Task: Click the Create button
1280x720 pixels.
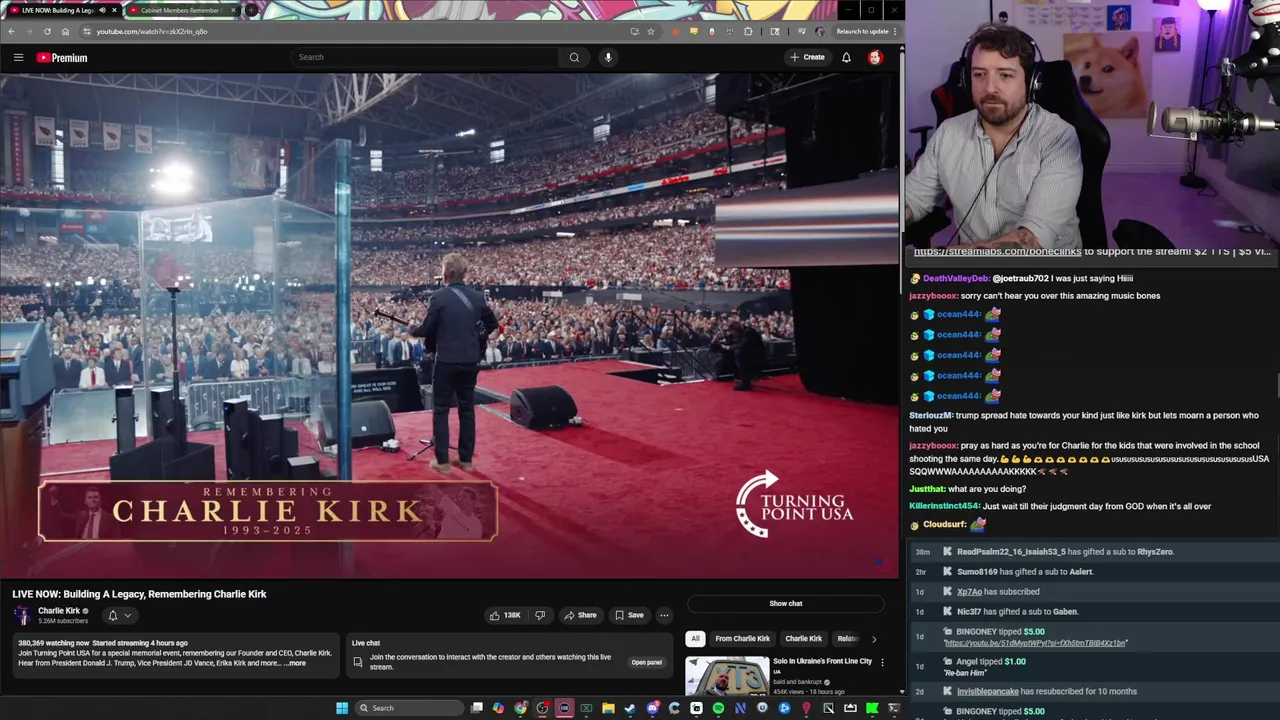Action: [807, 57]
